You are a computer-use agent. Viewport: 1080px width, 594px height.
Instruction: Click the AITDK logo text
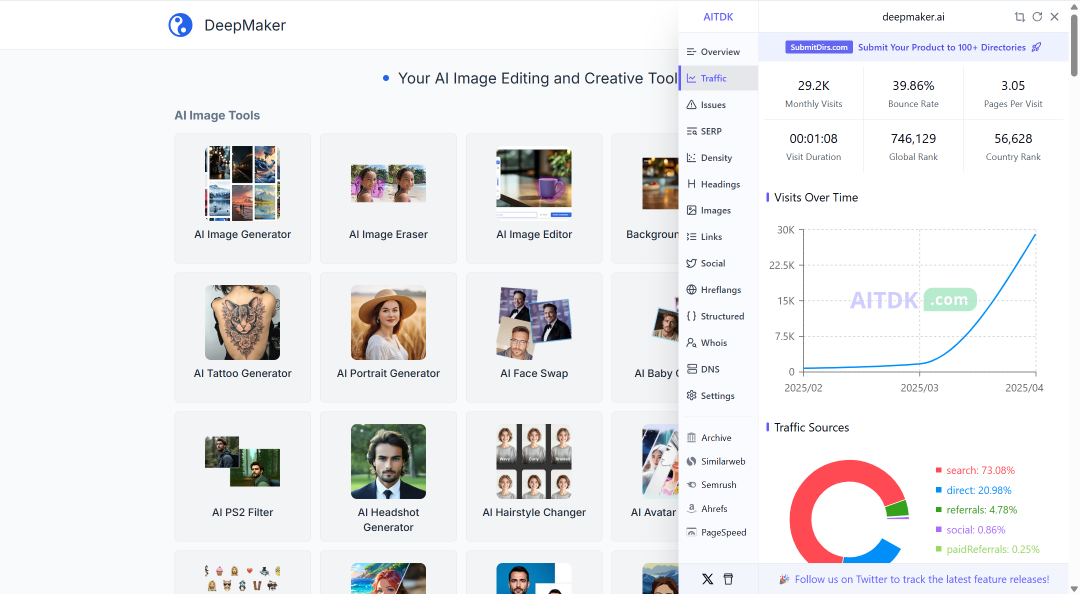(x=718, y=17)
